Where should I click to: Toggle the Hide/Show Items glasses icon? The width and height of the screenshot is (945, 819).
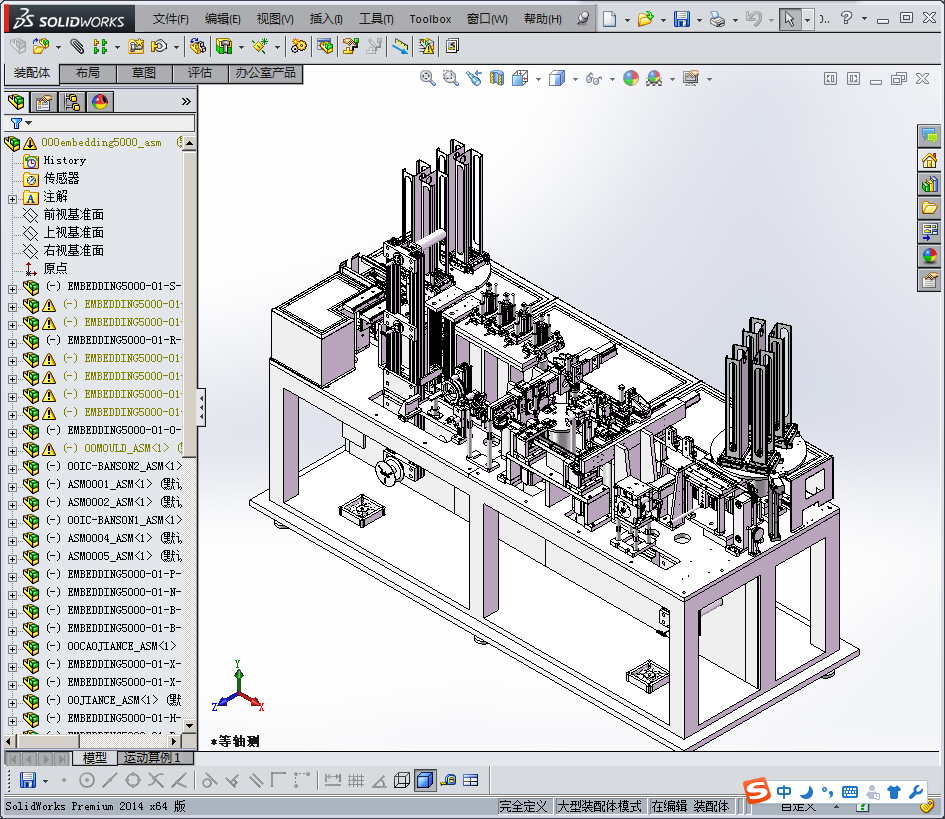[x=594, y=78]
